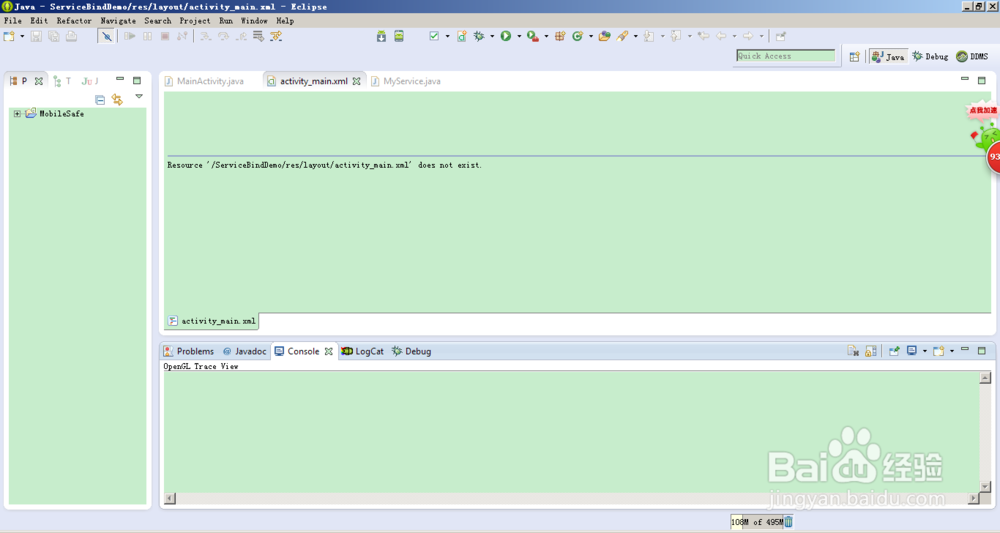Image resolution: width=1000 pixels, height=533 pixels.
Task: Open the Search menu
Action: coord(158,21)
